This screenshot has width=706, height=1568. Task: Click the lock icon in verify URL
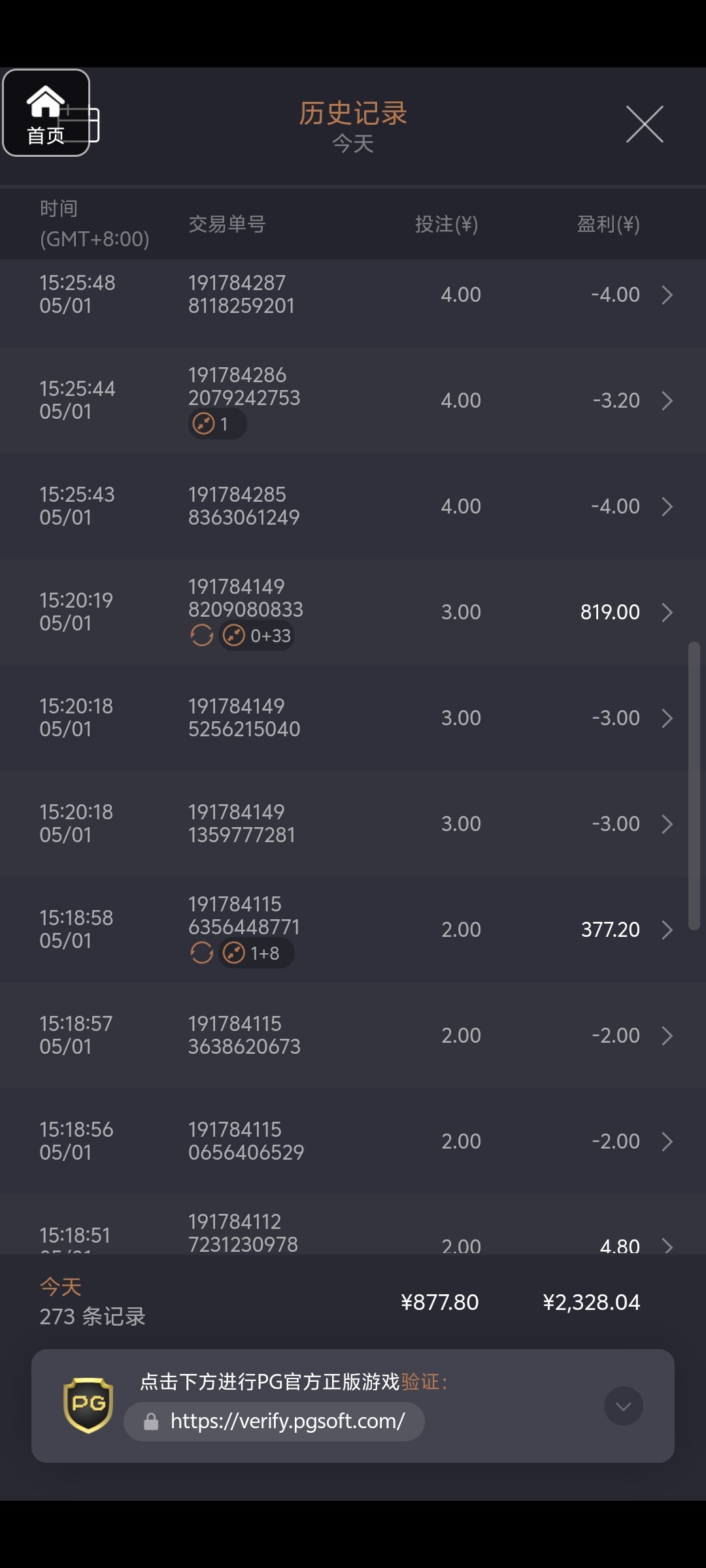[x=151, y=1422]
